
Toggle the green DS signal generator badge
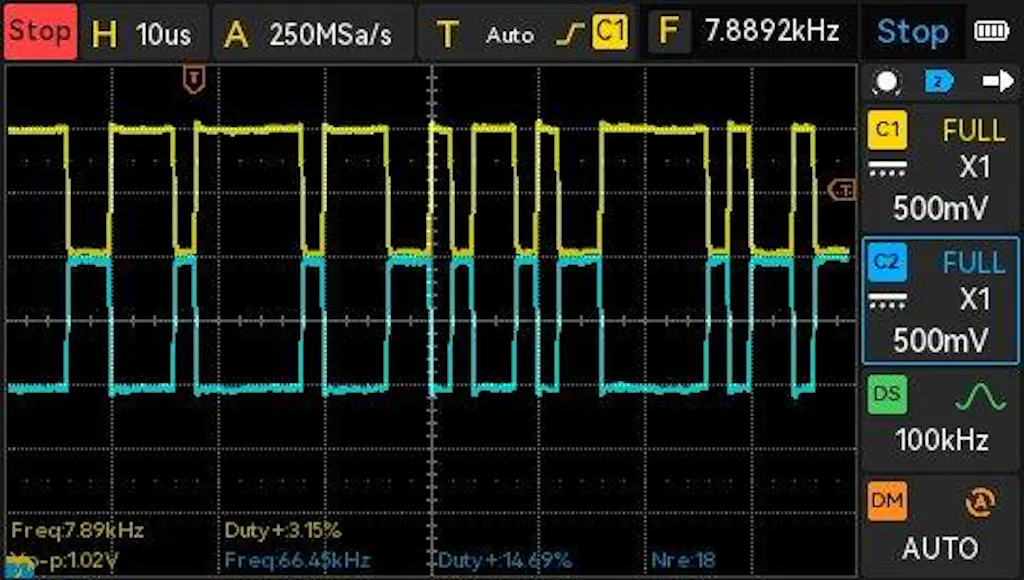(x=886, y=394)
